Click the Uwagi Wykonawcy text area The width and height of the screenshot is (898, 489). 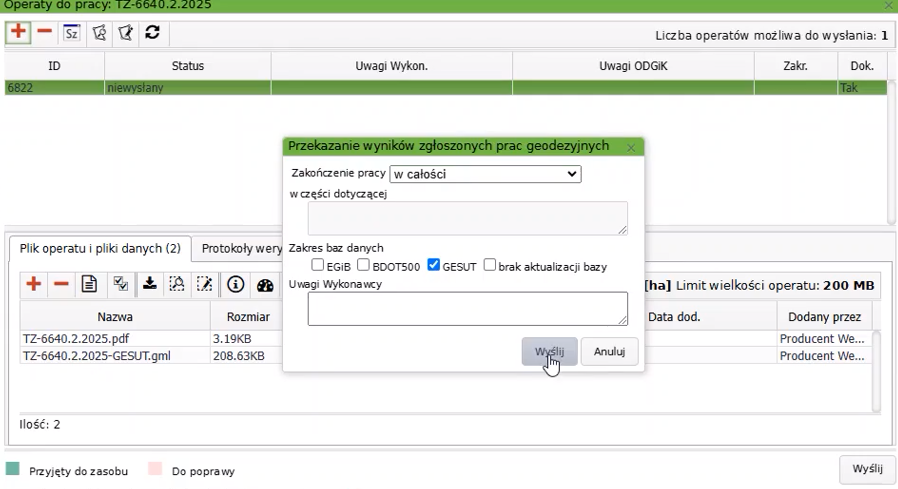pyautogui.click(x=467, y=309)
